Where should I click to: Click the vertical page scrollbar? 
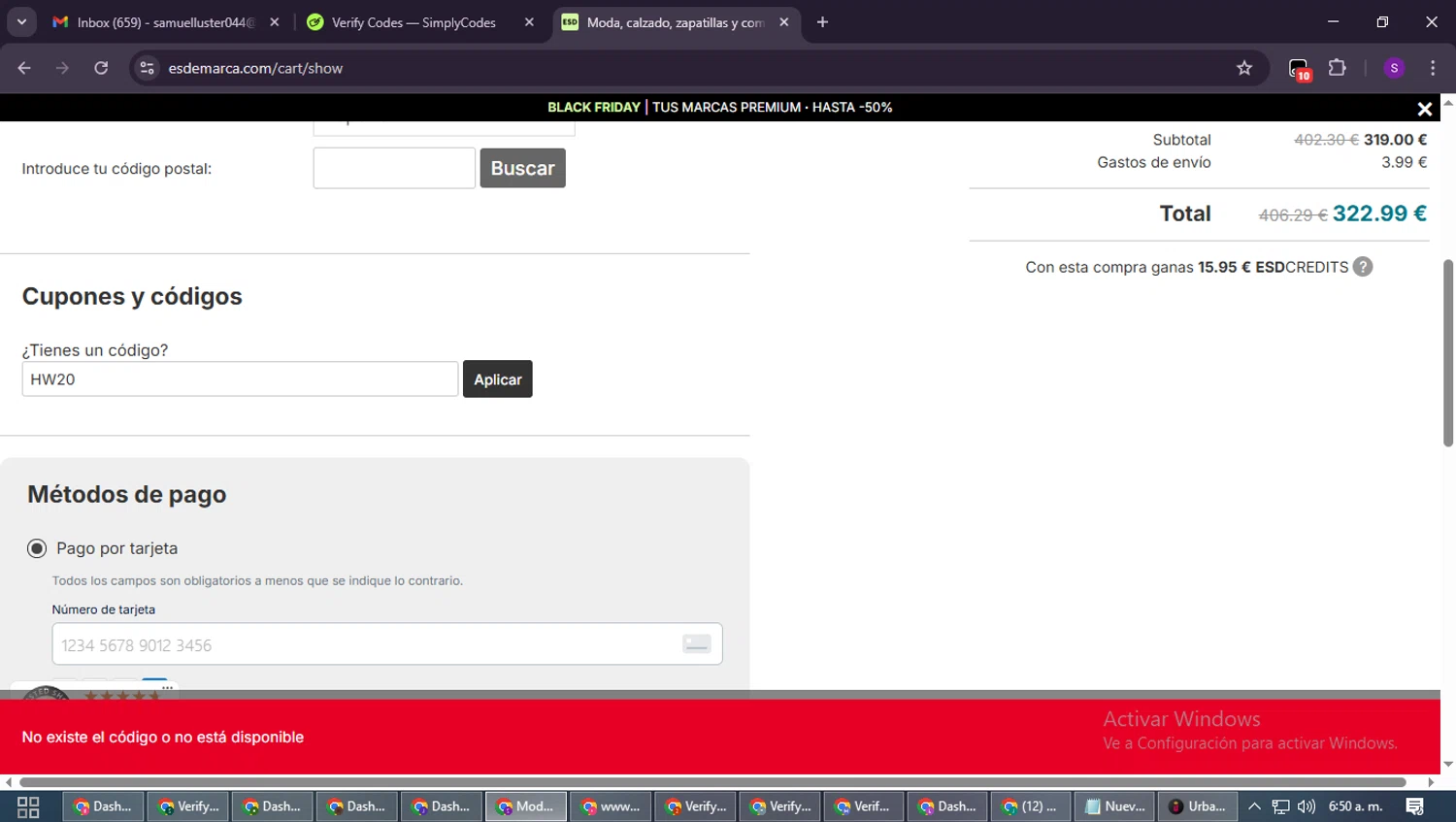pos(1448,351)
